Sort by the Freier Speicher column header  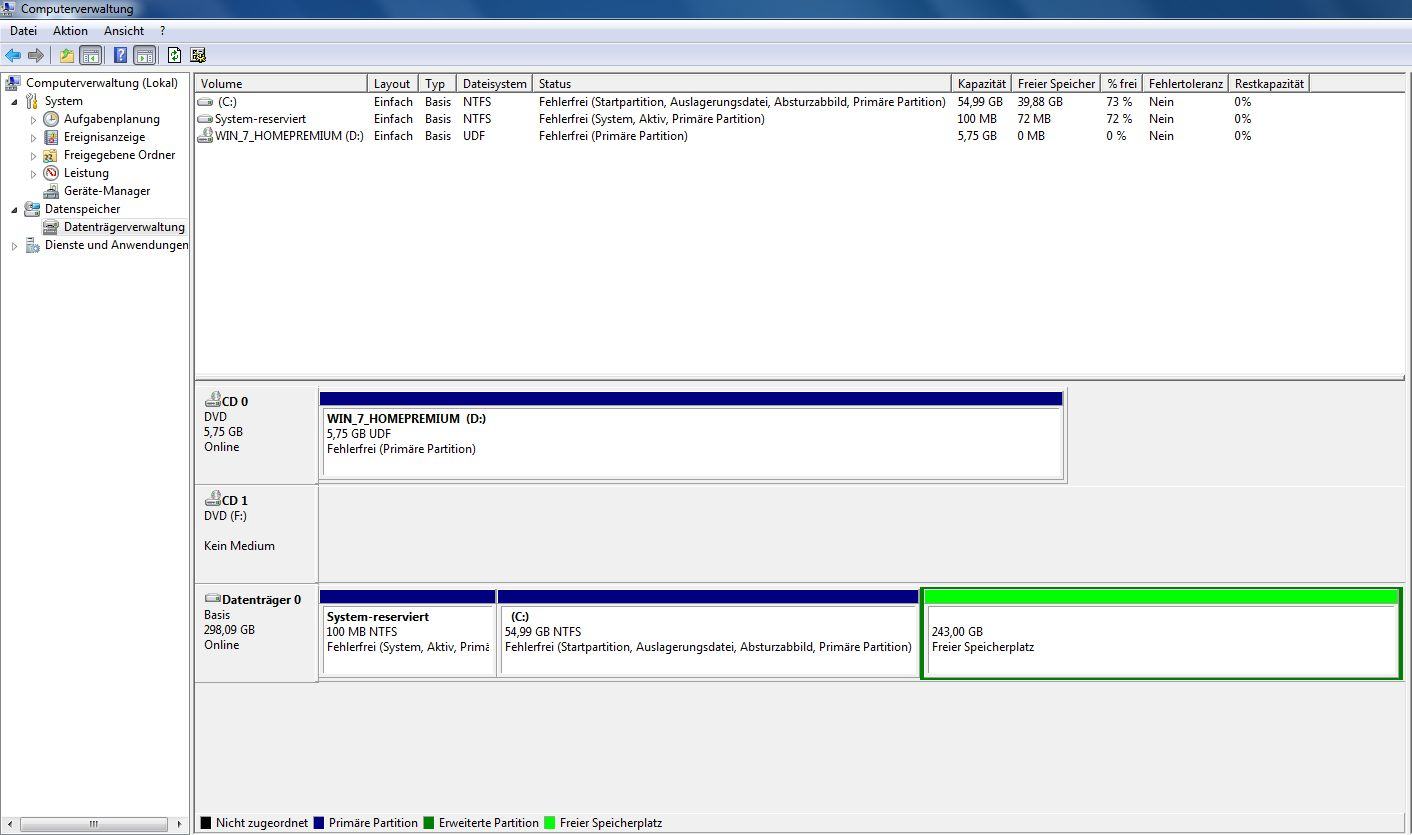click(x=1056, y=84)
